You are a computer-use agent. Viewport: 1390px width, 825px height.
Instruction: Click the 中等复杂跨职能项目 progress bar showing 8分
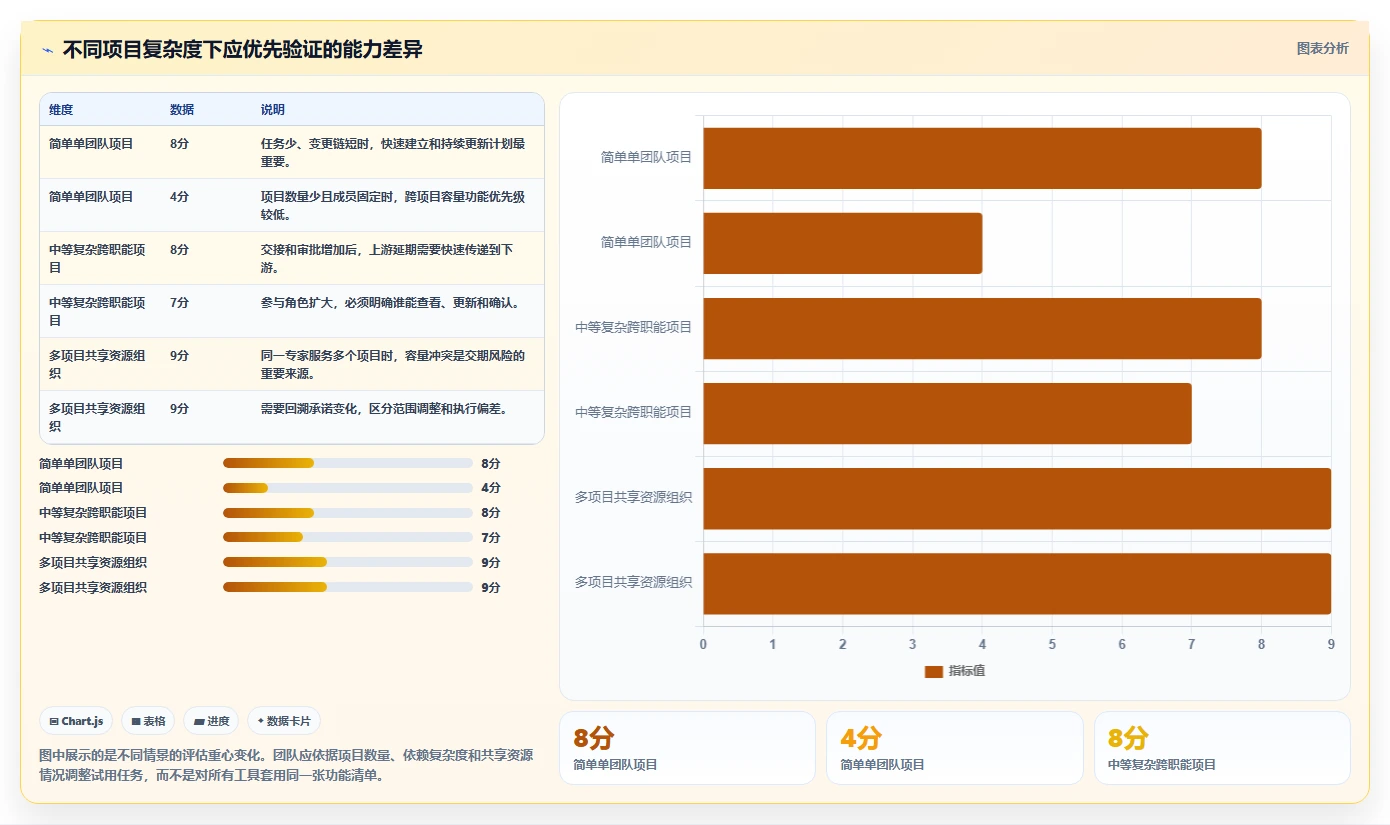coord(347,513)
